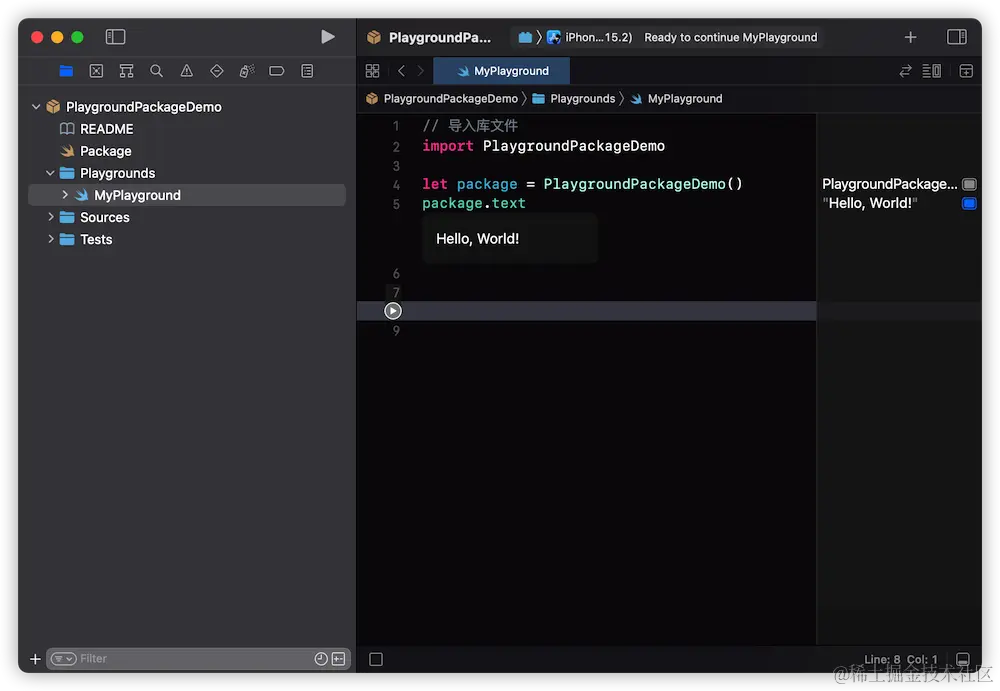Open the Issue navigator warning icon
1000x691 pixels.
tap(186, 71)
